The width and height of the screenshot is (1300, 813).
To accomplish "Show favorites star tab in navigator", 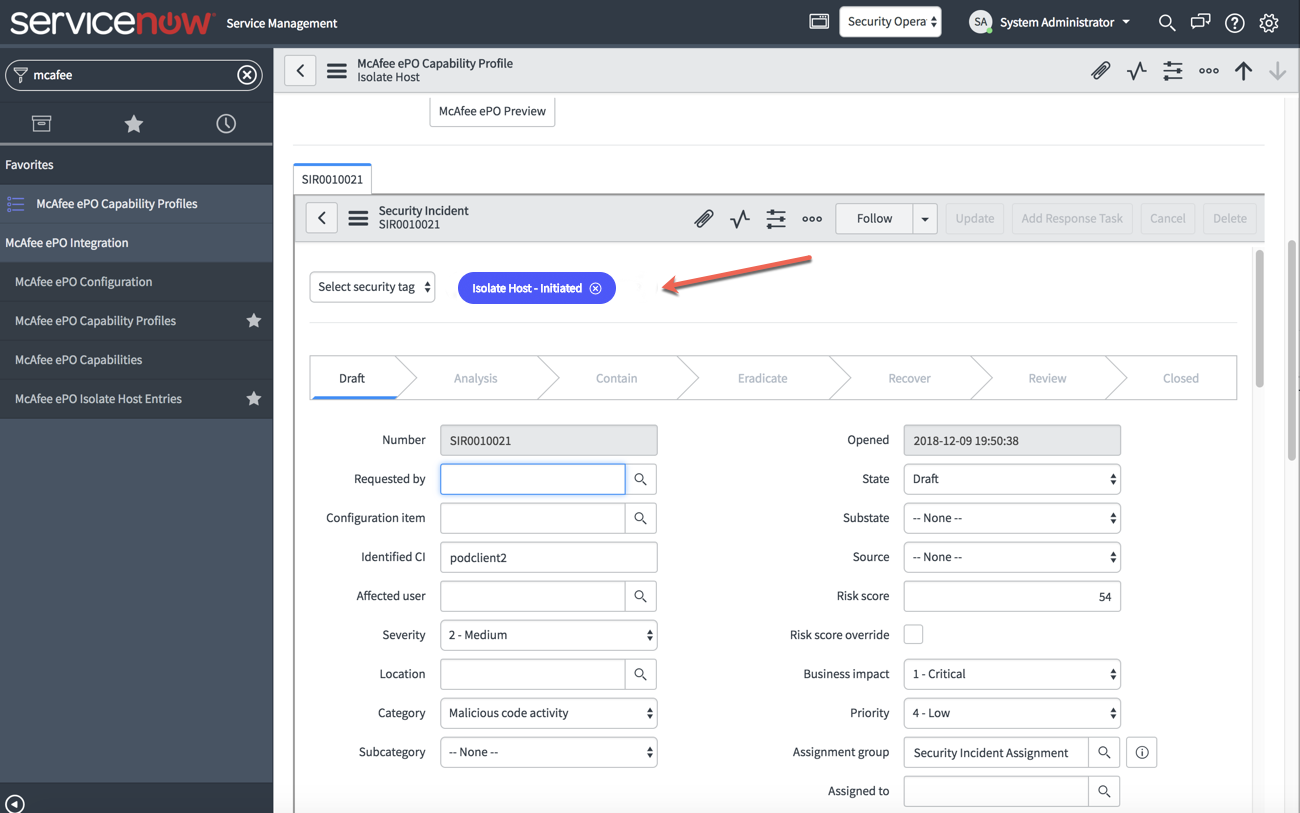I will point(133,123).
